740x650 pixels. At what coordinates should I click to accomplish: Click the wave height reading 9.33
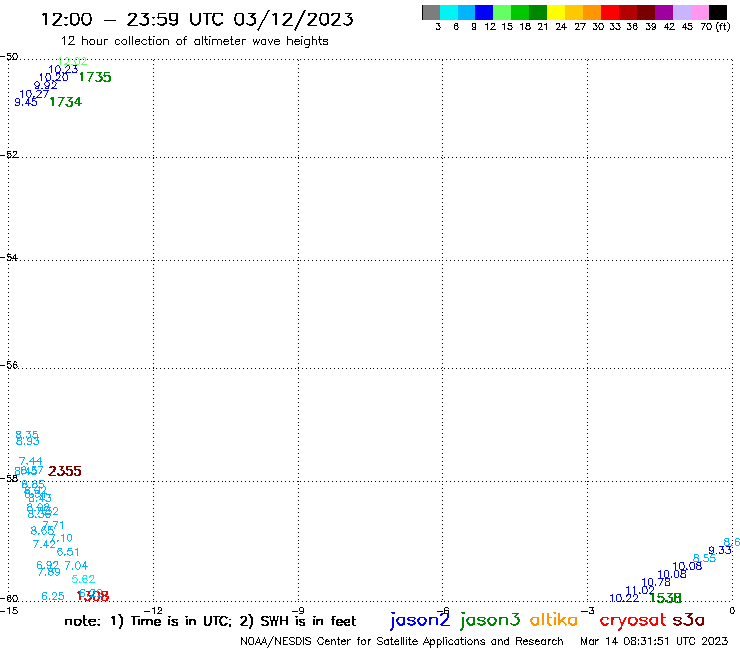point(720,550)
